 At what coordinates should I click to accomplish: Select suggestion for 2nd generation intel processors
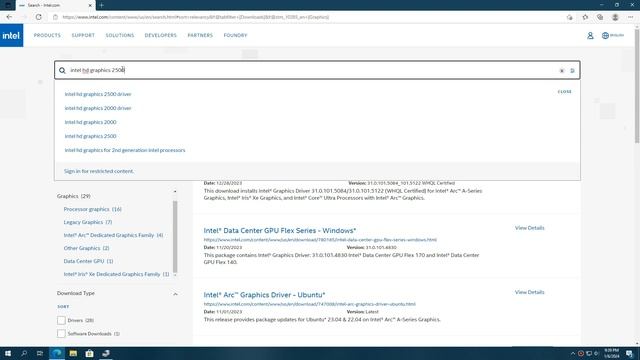[125, 150]
